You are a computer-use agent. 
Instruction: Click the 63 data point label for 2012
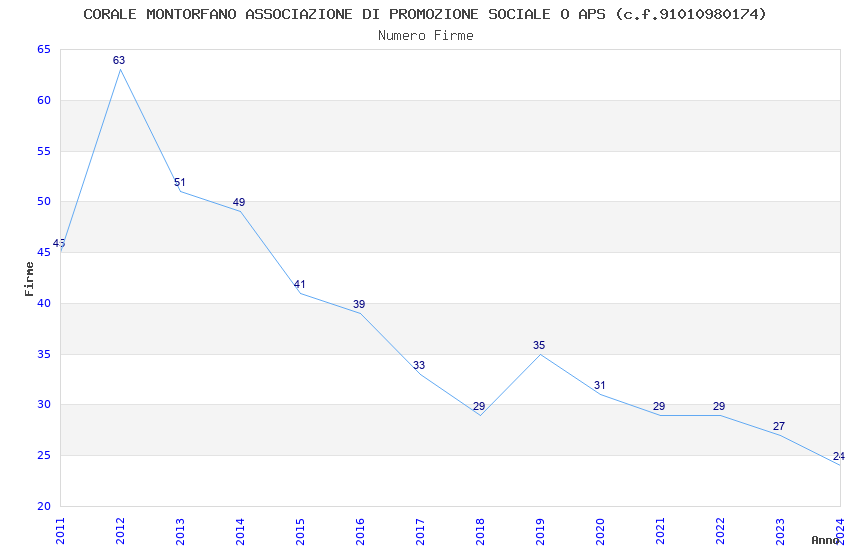pyautogui.click(x=119, y=60)
